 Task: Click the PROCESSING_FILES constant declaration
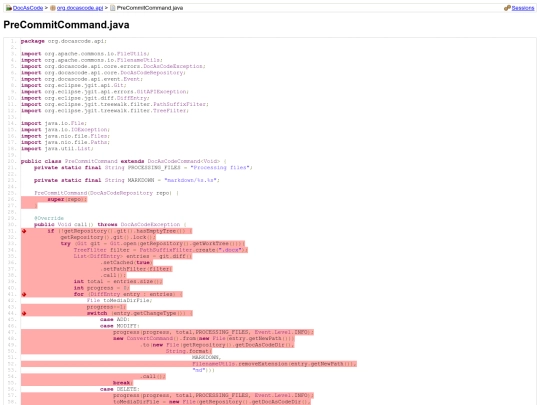(x=143, y=168)
